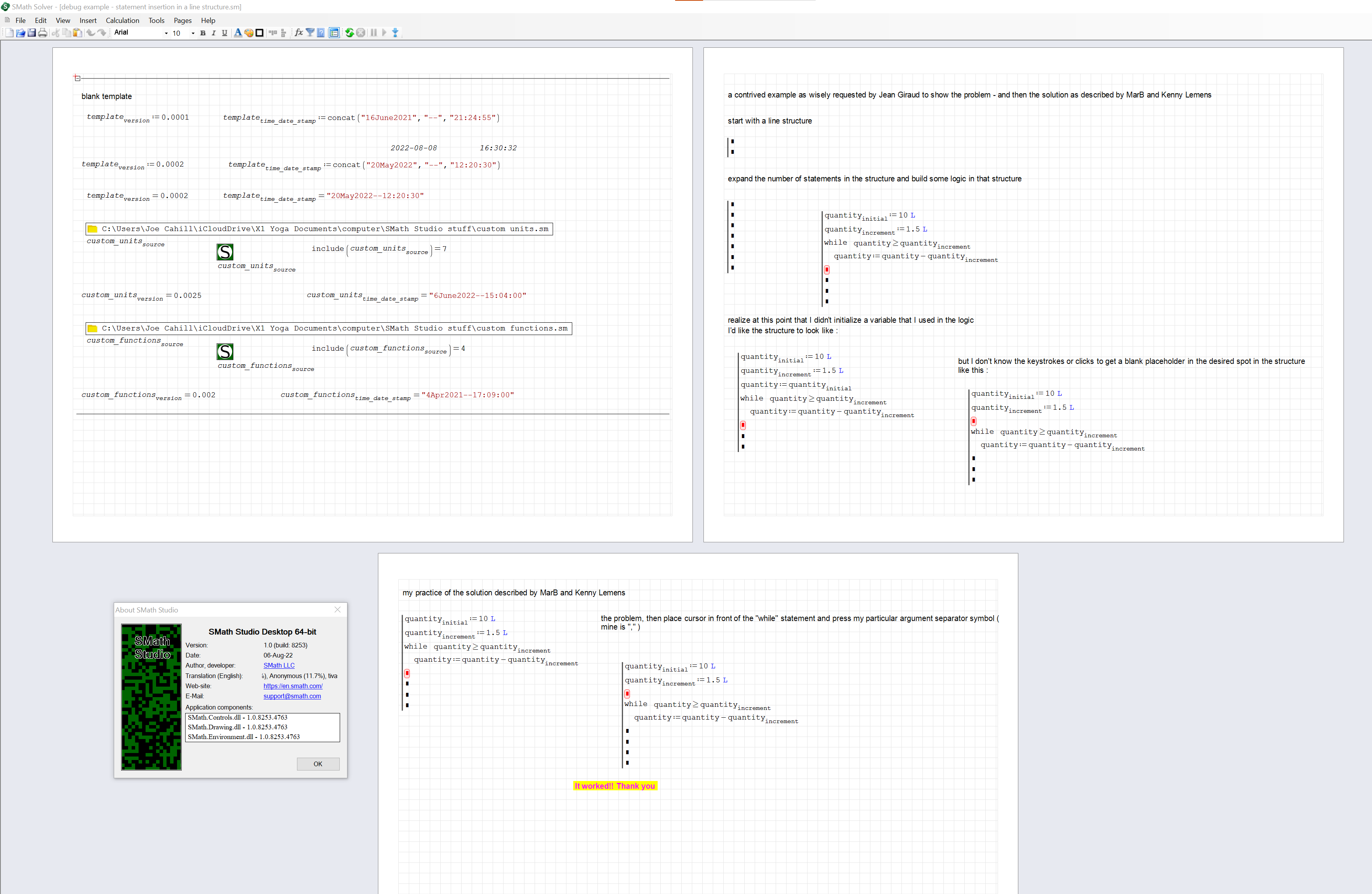Viewport: 1372px width, 894px height.
Task: Recalculate the worksheet with the green refresh icon
Action: coord(350,33)
